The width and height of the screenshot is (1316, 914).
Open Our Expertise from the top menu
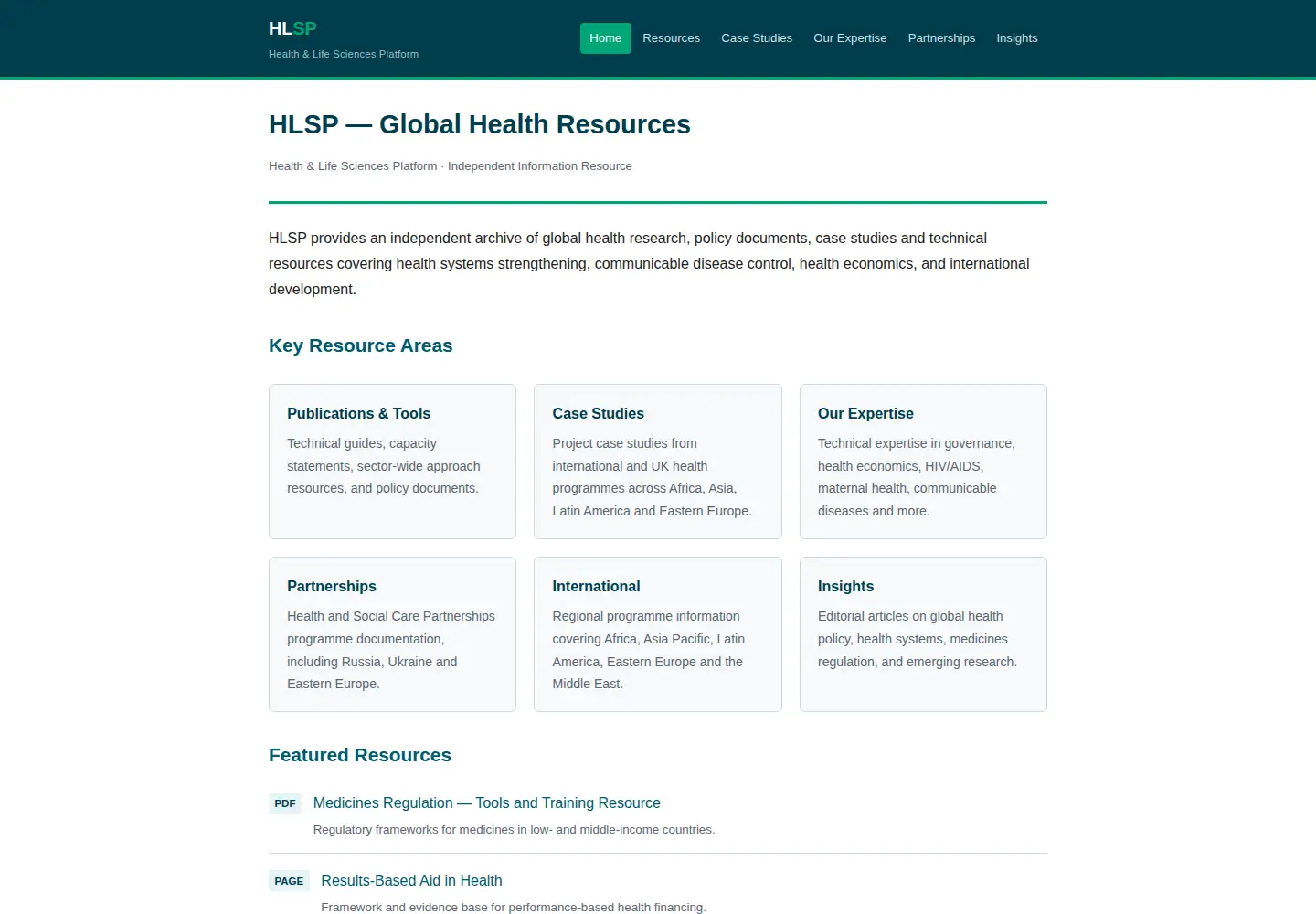(850, 38)
